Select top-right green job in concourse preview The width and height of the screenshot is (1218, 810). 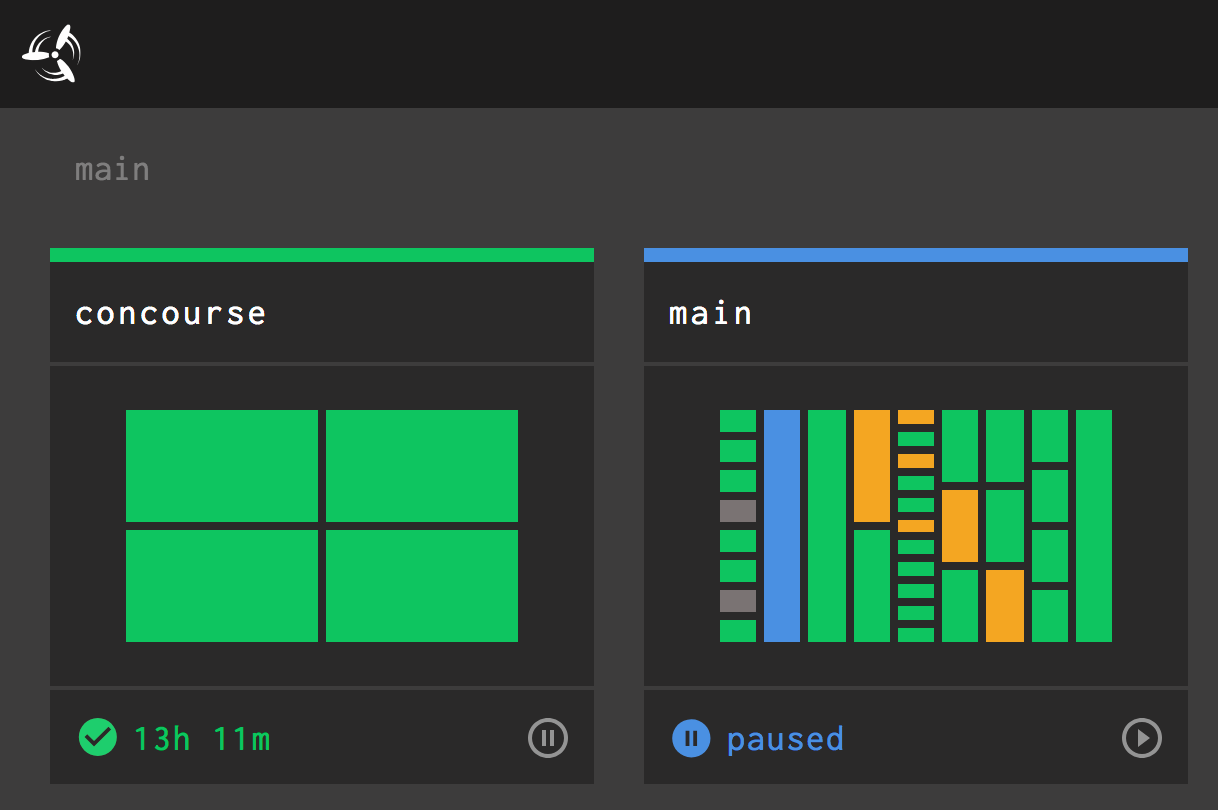click(x=421, y=465)
